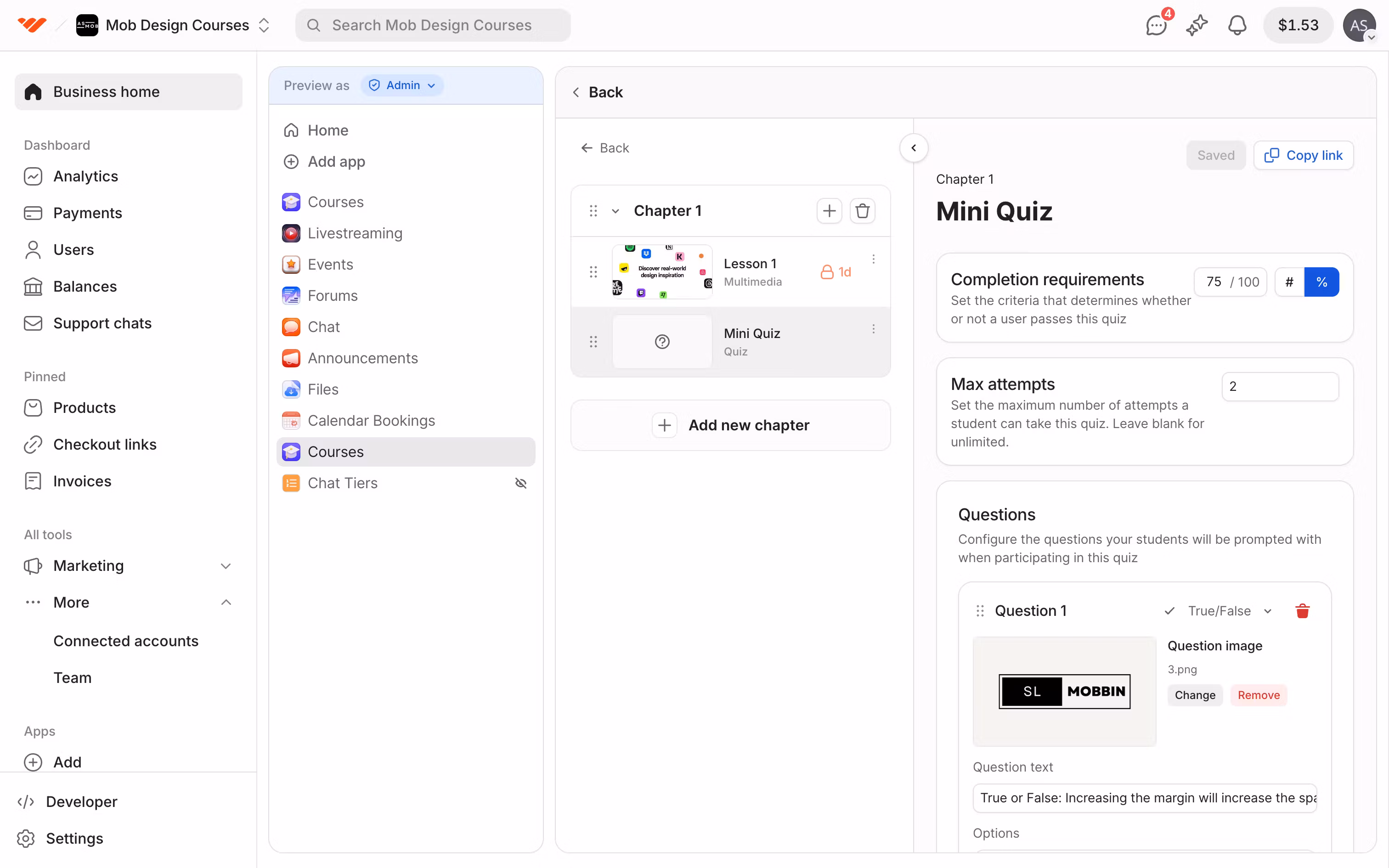Viewport: 1389px width, 868px height.
Task: Delete Question 1 with red trash icon
Action: click(x=1302, y=611)
